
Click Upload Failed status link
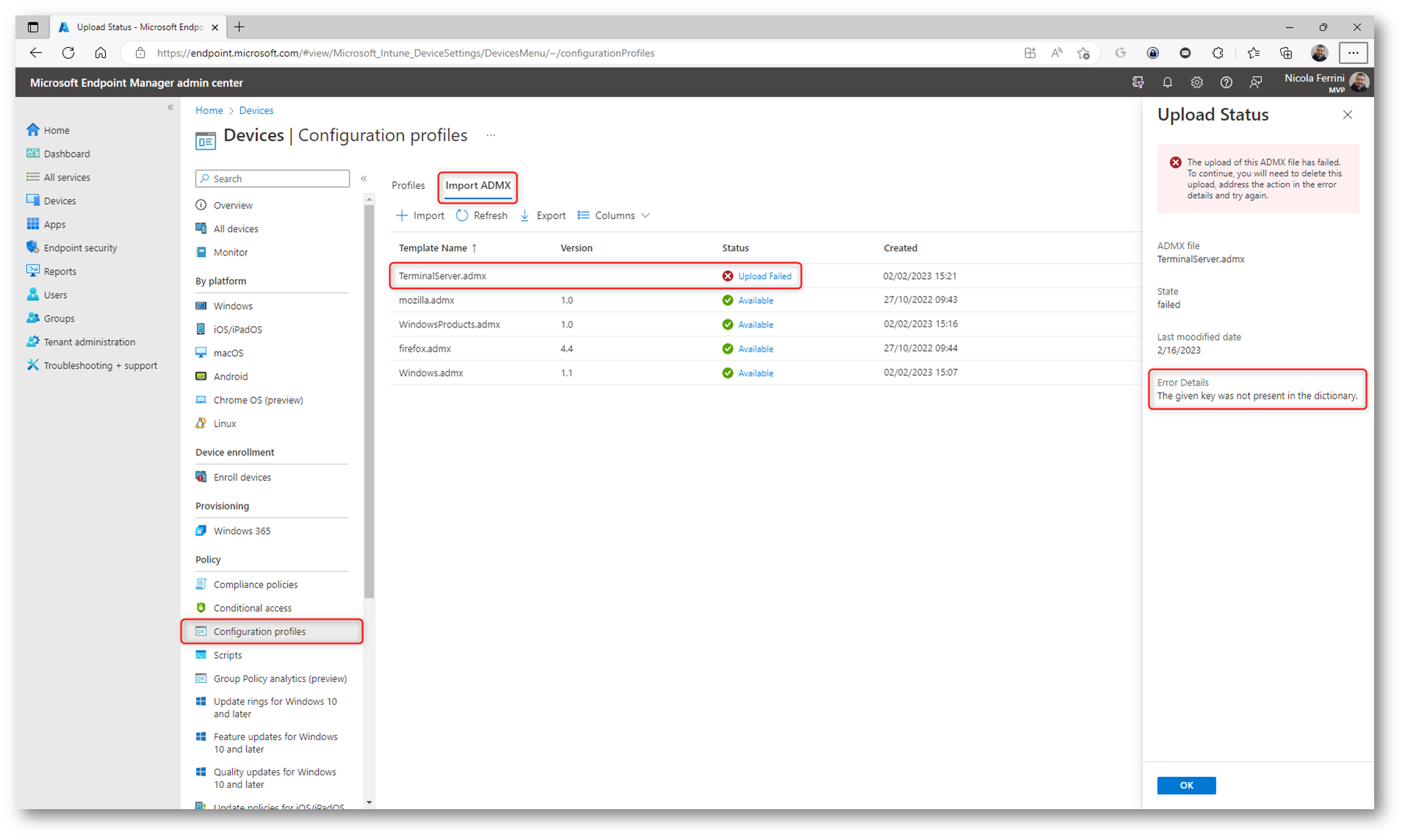pos(765,276)
